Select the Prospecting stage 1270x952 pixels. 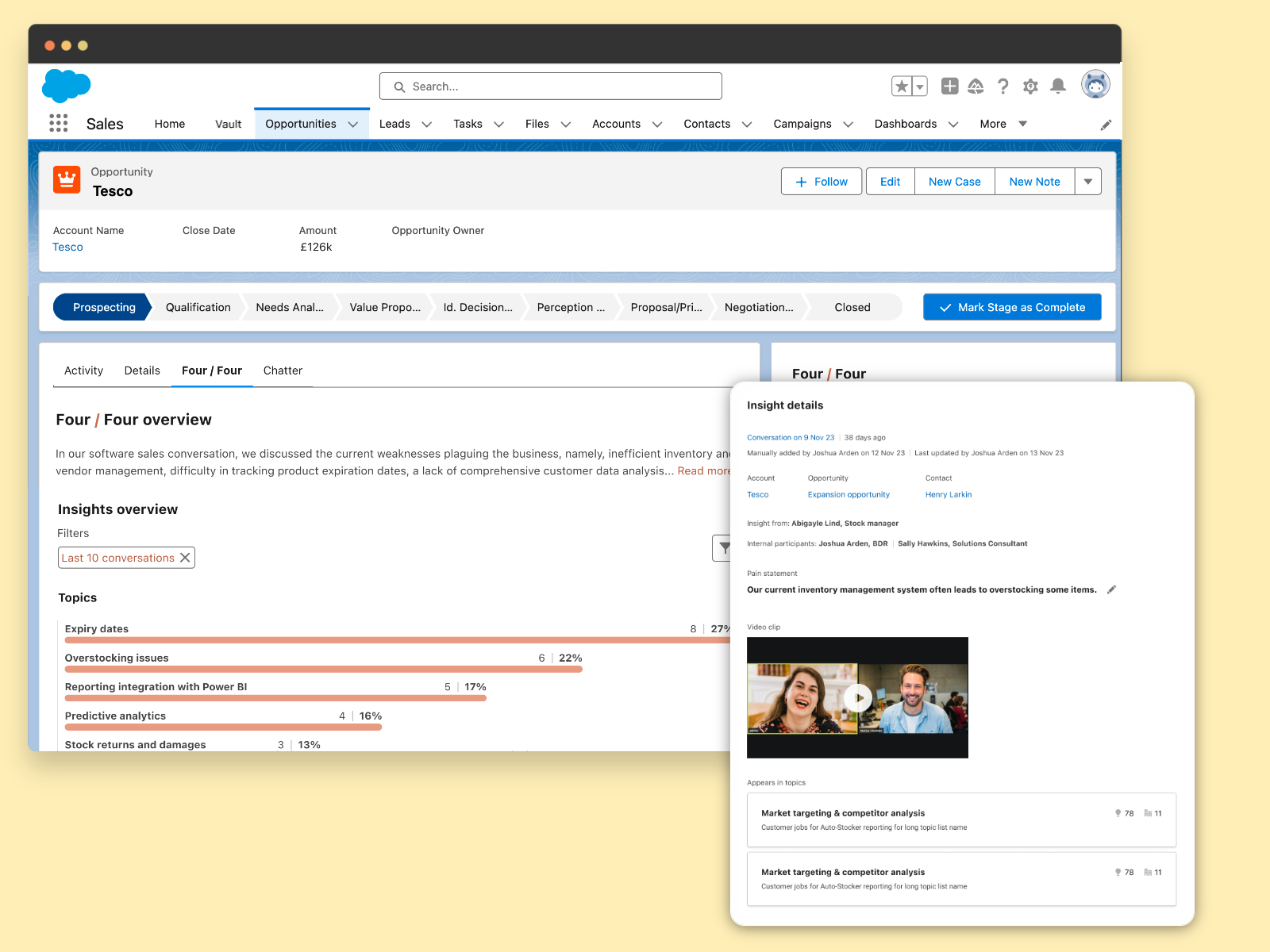[x=103, y=307]
